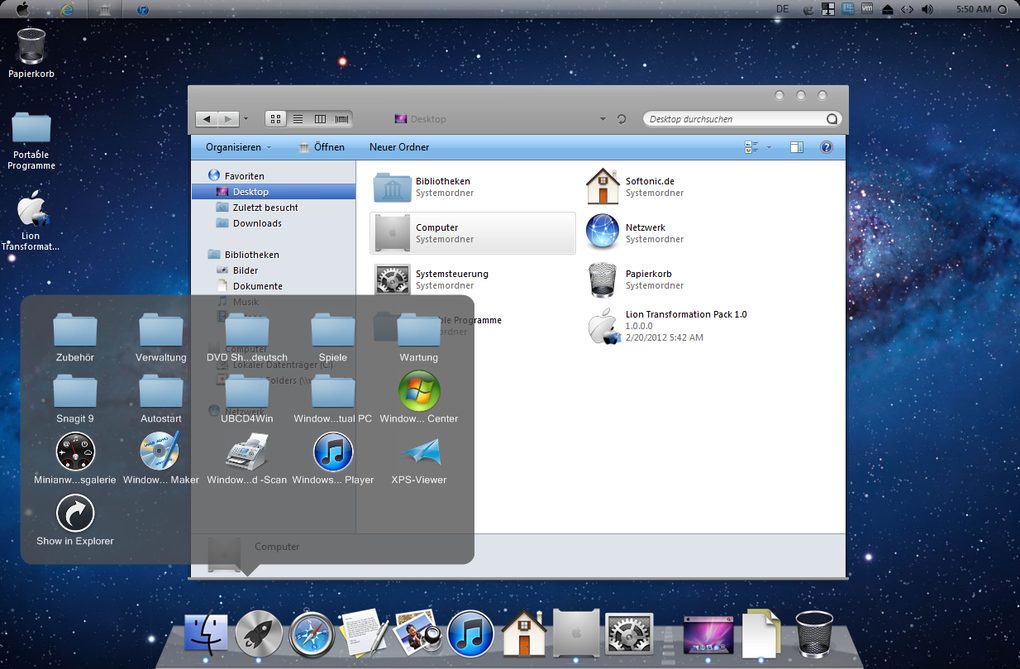The height and width of the screenshot is (669, 1020).
Task: Select the Bibliotheken system folder item
Action: click(x=473, y=187)
